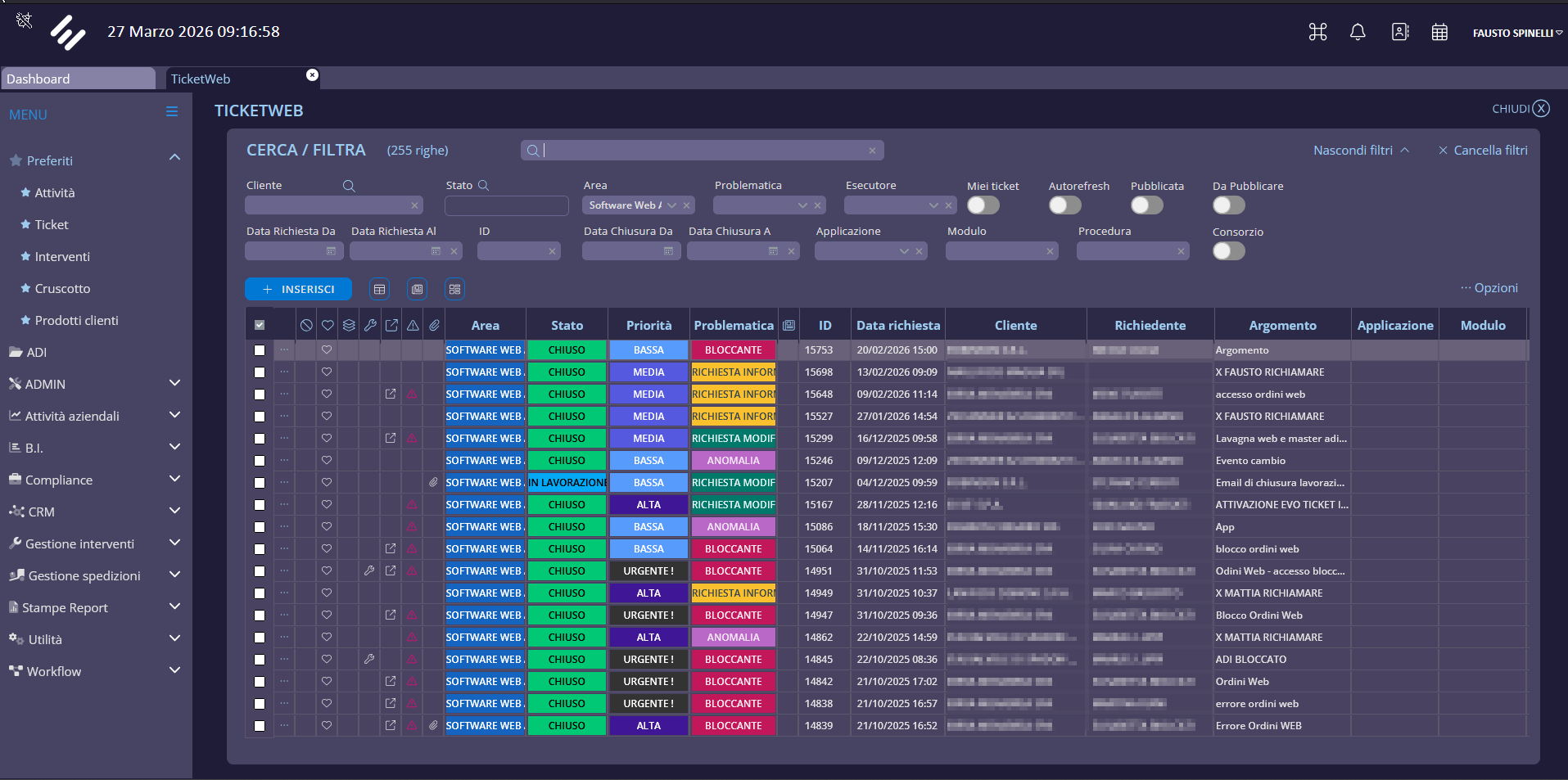Click the command key icon in header
This screenshot has height=780, width=1568.
tap(1317, 32)
